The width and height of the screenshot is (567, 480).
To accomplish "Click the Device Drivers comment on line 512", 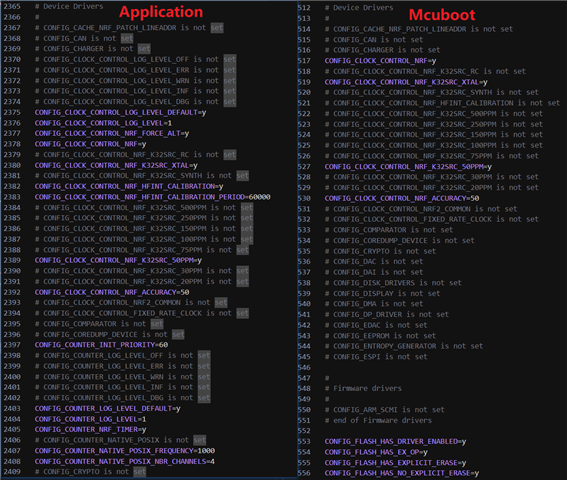I will (x=359, y=8).
